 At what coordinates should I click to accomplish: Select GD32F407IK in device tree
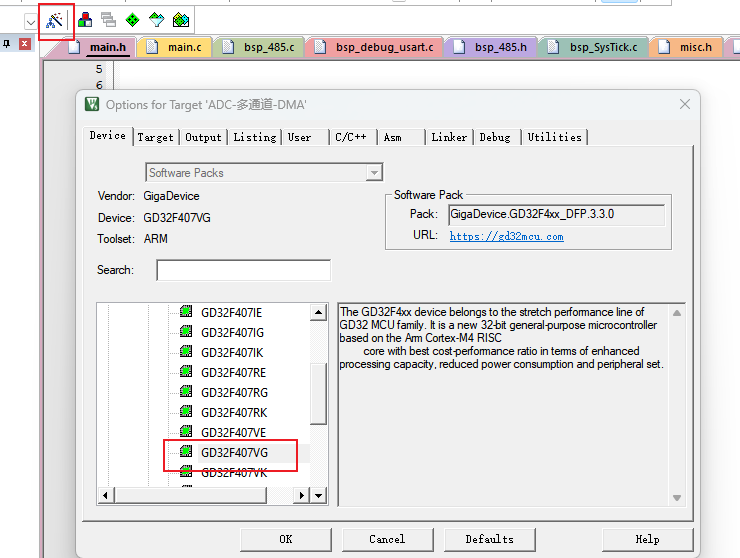(x=232, y=353)
